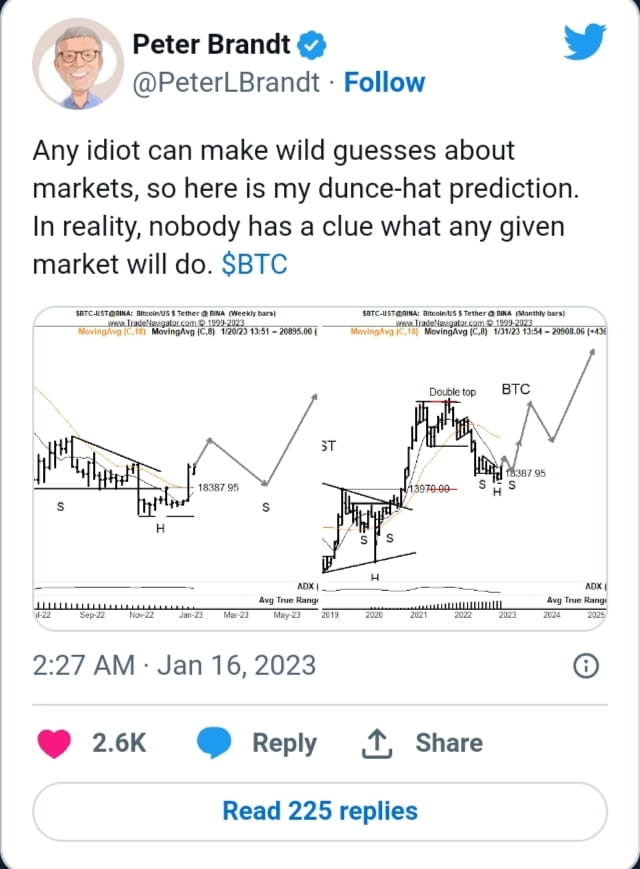Click the Reply text label
Image resolution: width=640 pixels, height=869 pixels.
(x=284, y=743)
